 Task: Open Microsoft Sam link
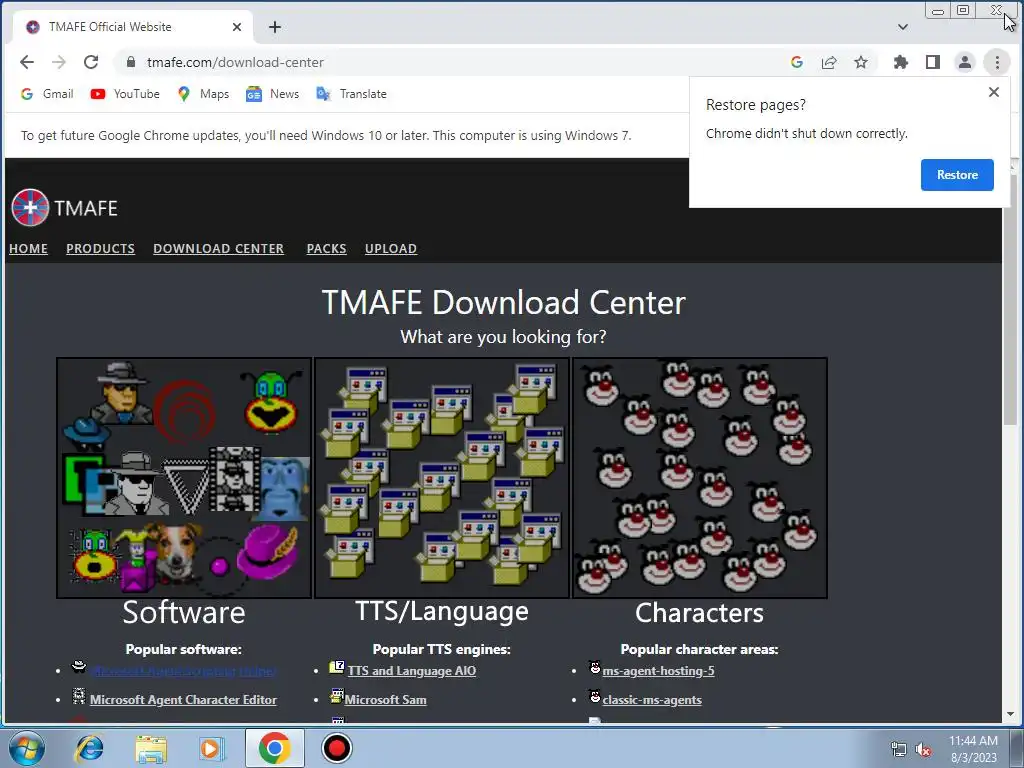(385, 699)
